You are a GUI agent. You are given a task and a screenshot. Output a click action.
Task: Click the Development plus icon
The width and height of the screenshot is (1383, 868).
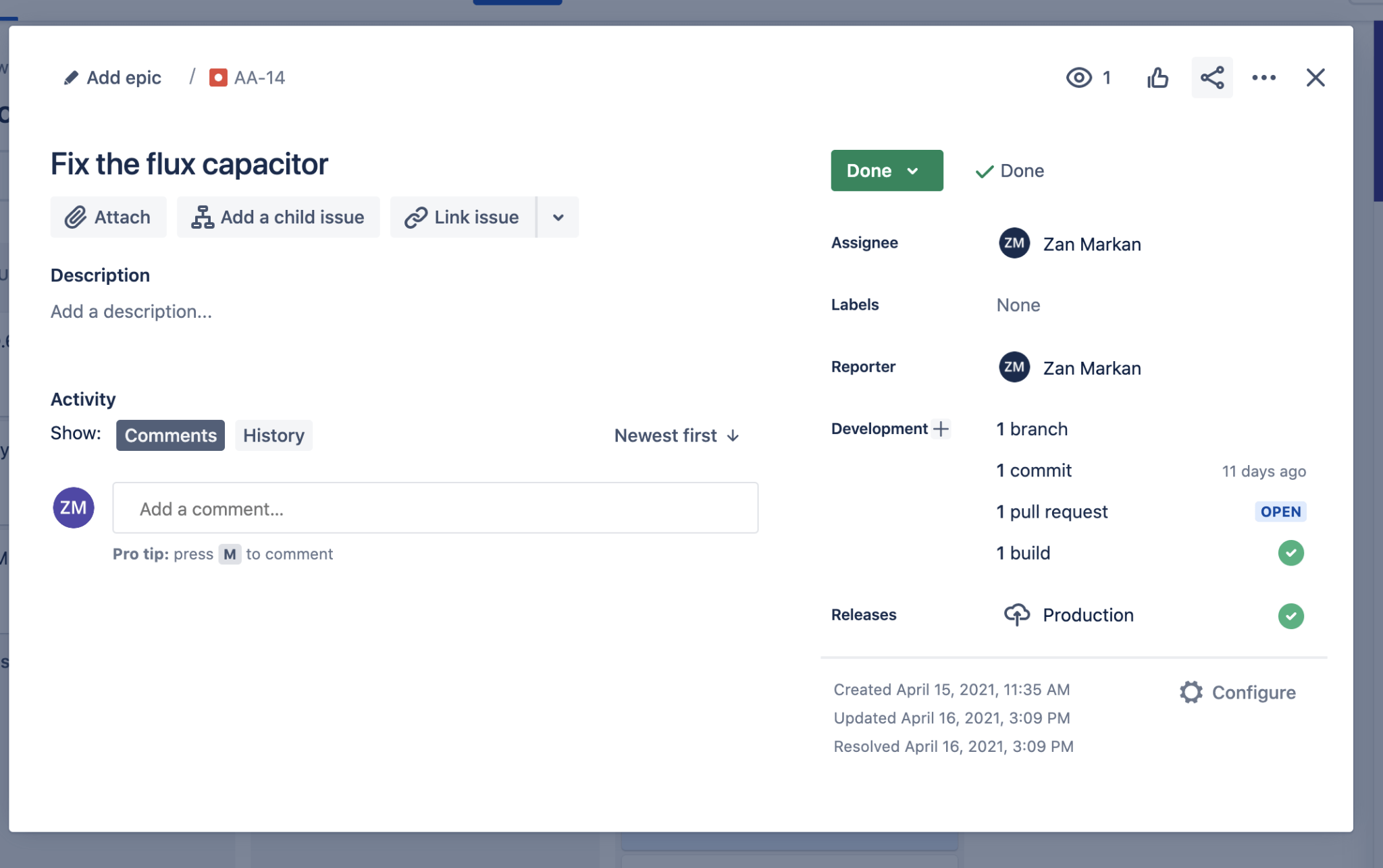coord(940,428)
